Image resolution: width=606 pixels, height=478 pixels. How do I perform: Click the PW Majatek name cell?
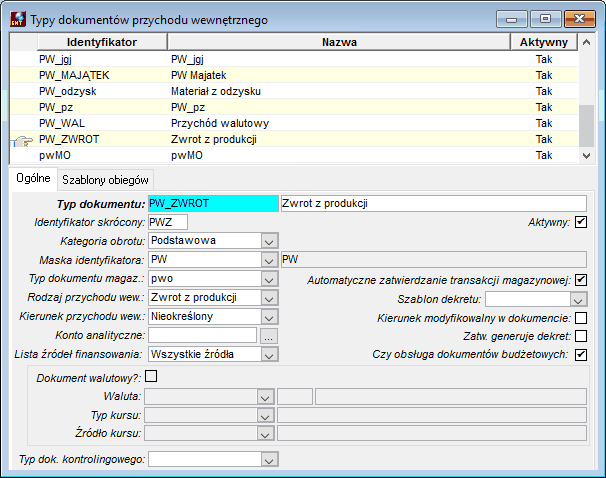199,75
